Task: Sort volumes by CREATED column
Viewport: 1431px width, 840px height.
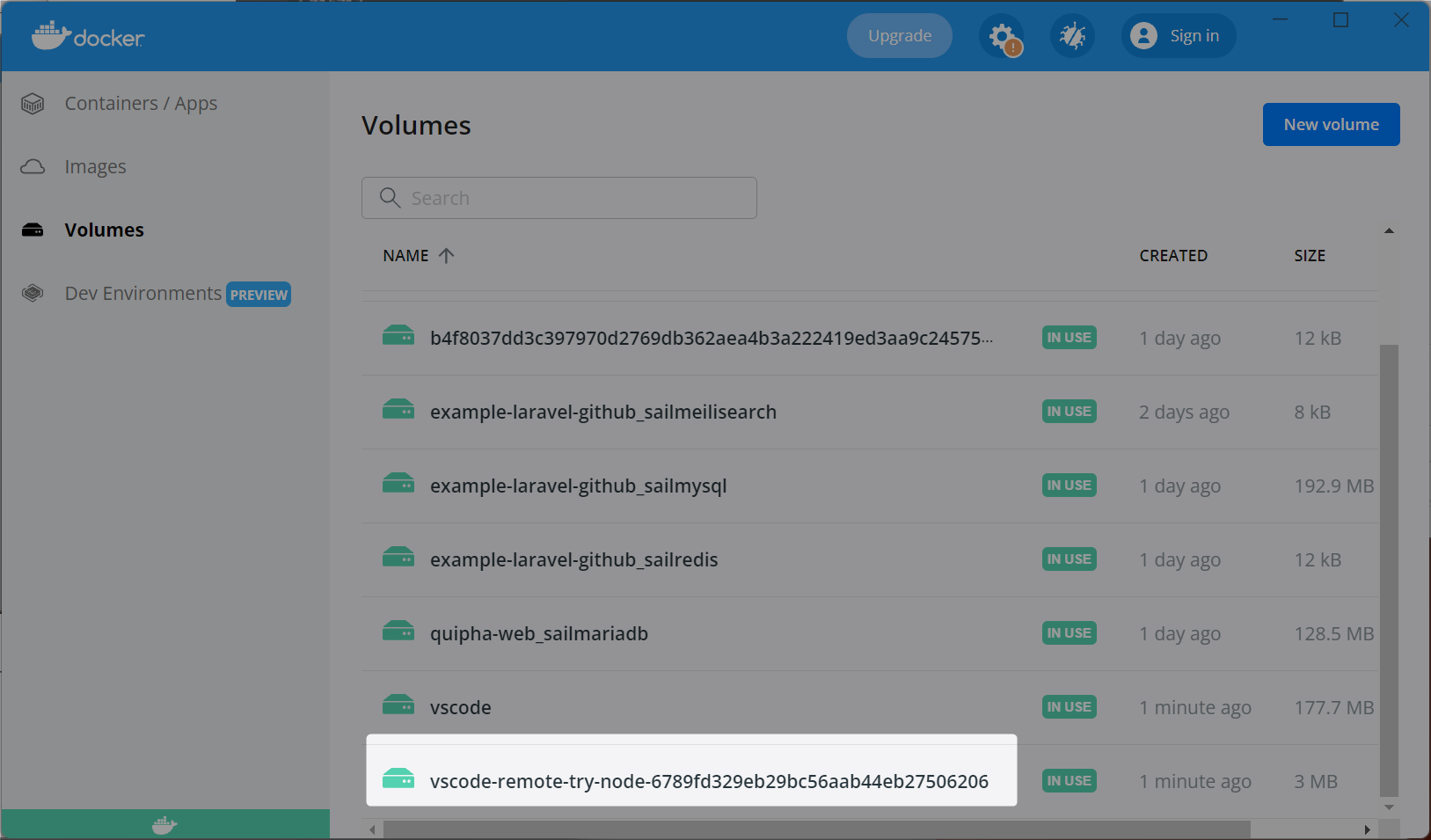Action: pyautogui.click(x=1173, y=256)
